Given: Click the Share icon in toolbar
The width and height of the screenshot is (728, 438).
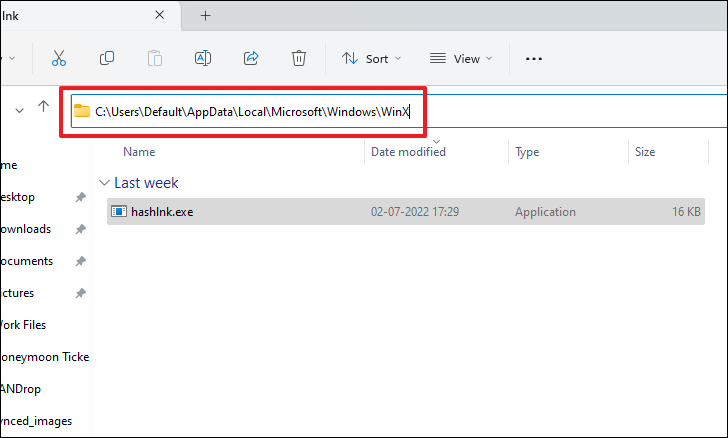Looking at the screenshot, I should pyautogui.click(x=251, y=59).
